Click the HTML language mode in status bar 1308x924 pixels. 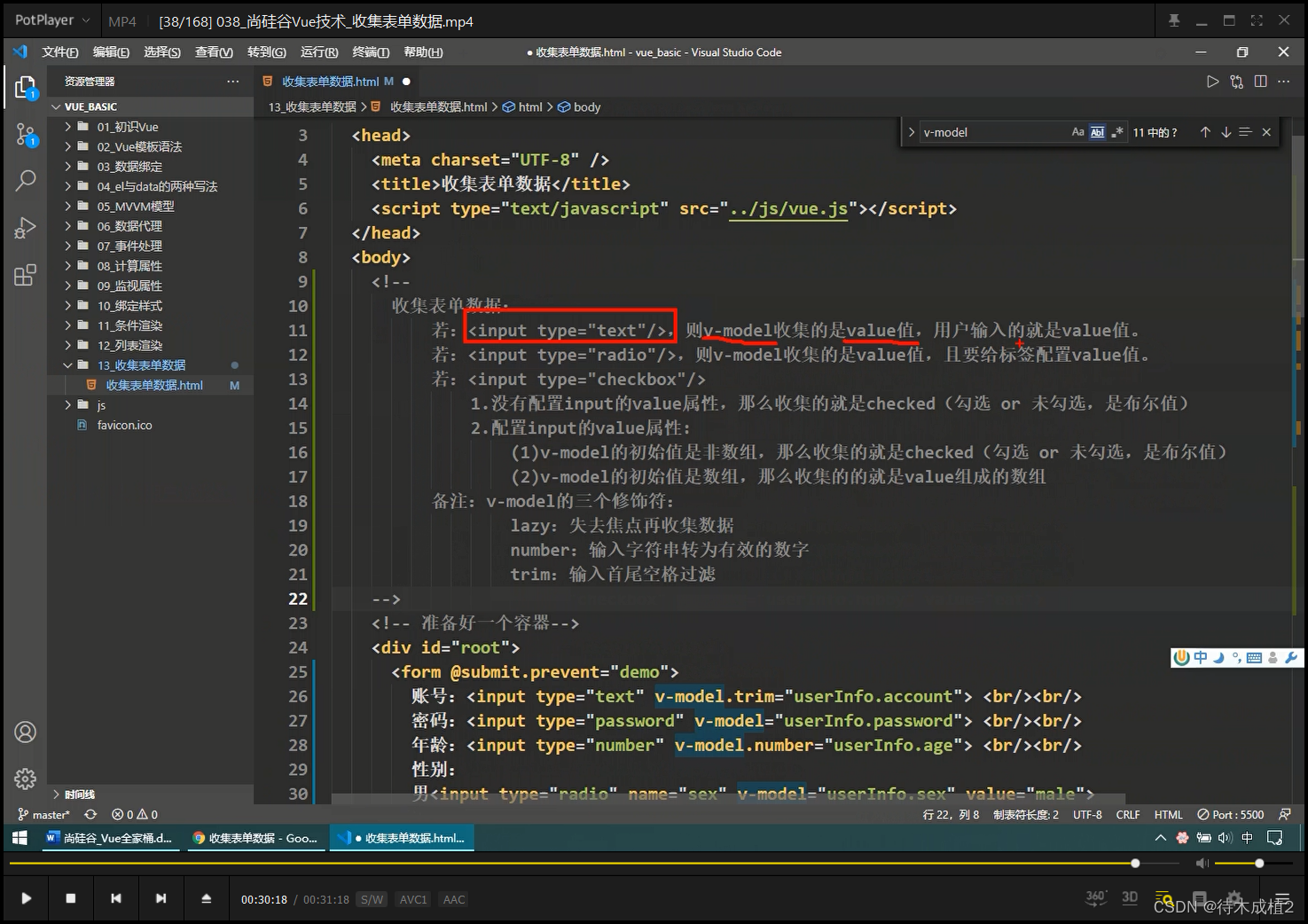pos(1168,814)
